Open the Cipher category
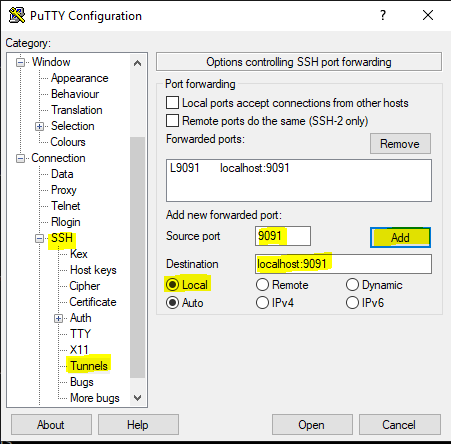This screenshot has height=444, width=451. click(85, 286)
